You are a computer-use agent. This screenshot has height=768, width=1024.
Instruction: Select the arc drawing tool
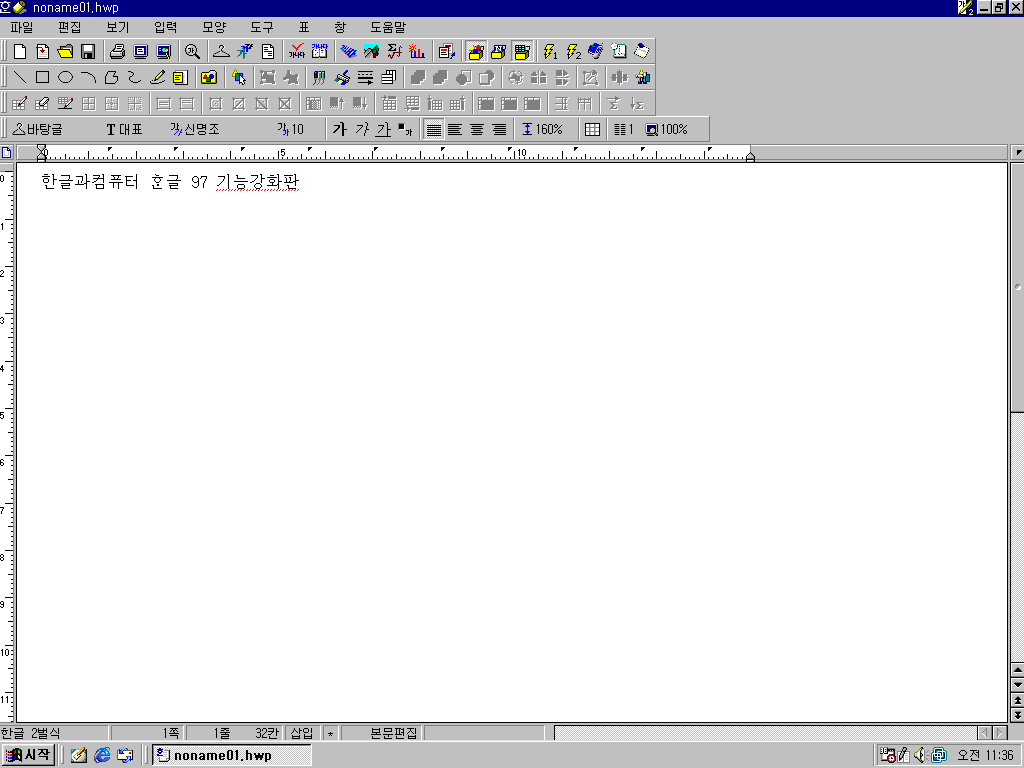(88, 78)
